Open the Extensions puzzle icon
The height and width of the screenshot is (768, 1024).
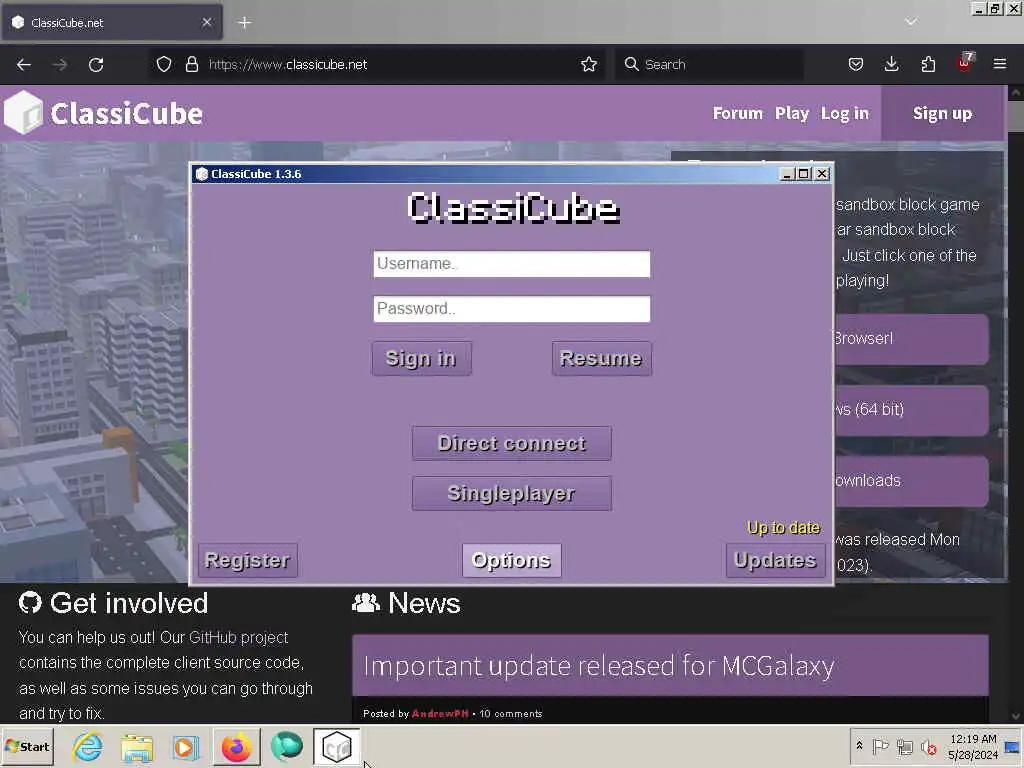click(x=928, y=64)
